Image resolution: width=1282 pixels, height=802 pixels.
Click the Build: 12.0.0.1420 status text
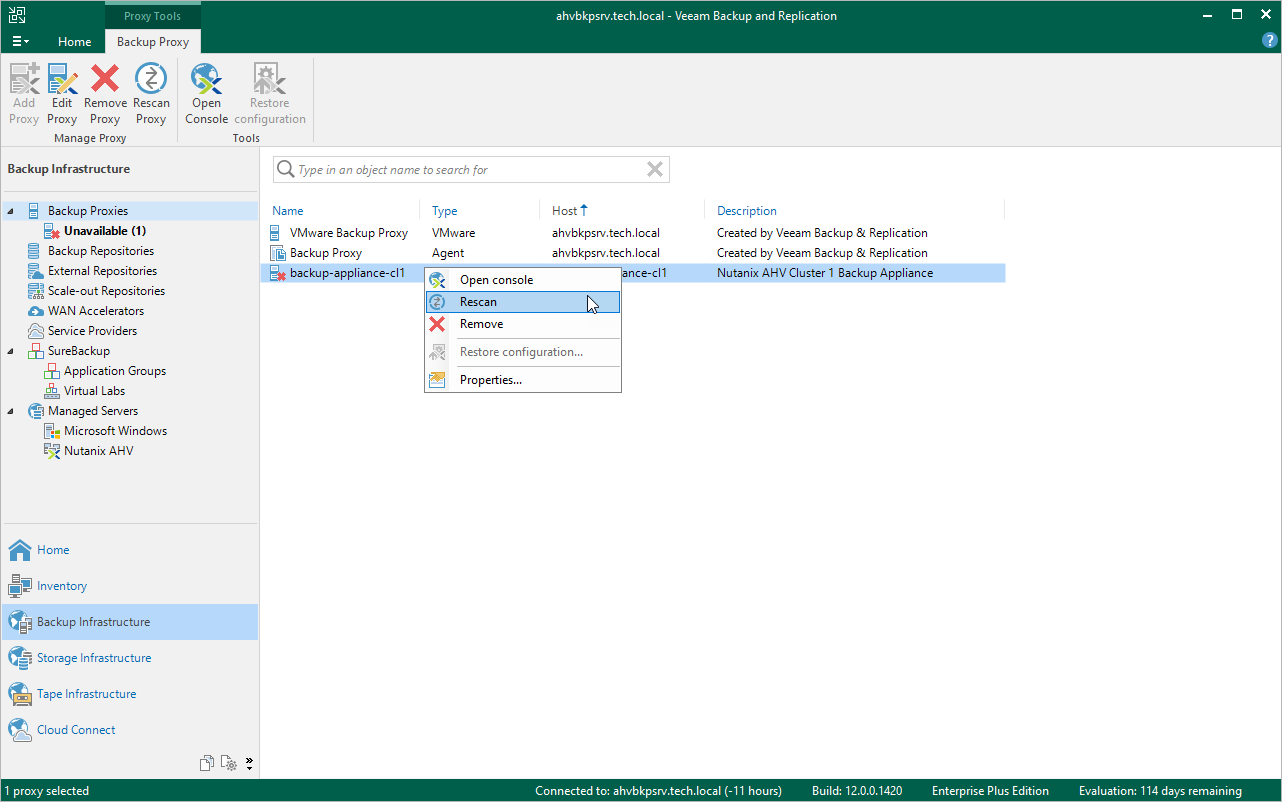point(857,791)
